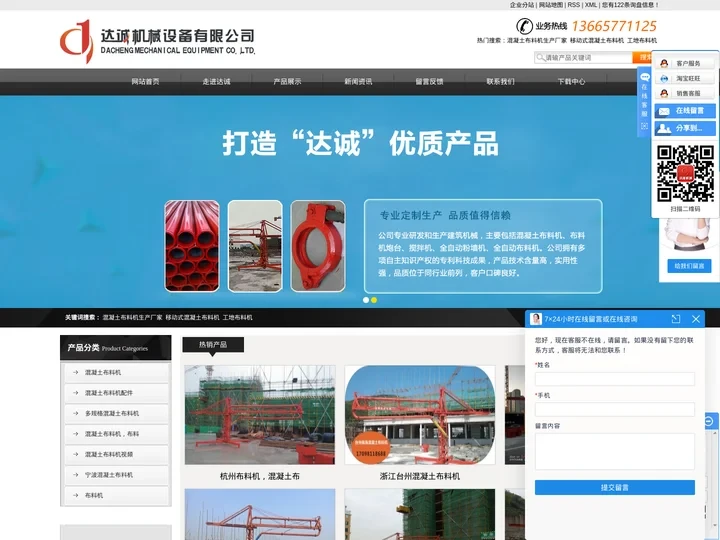Expand the chat window to full size

(x=675, y=319)
